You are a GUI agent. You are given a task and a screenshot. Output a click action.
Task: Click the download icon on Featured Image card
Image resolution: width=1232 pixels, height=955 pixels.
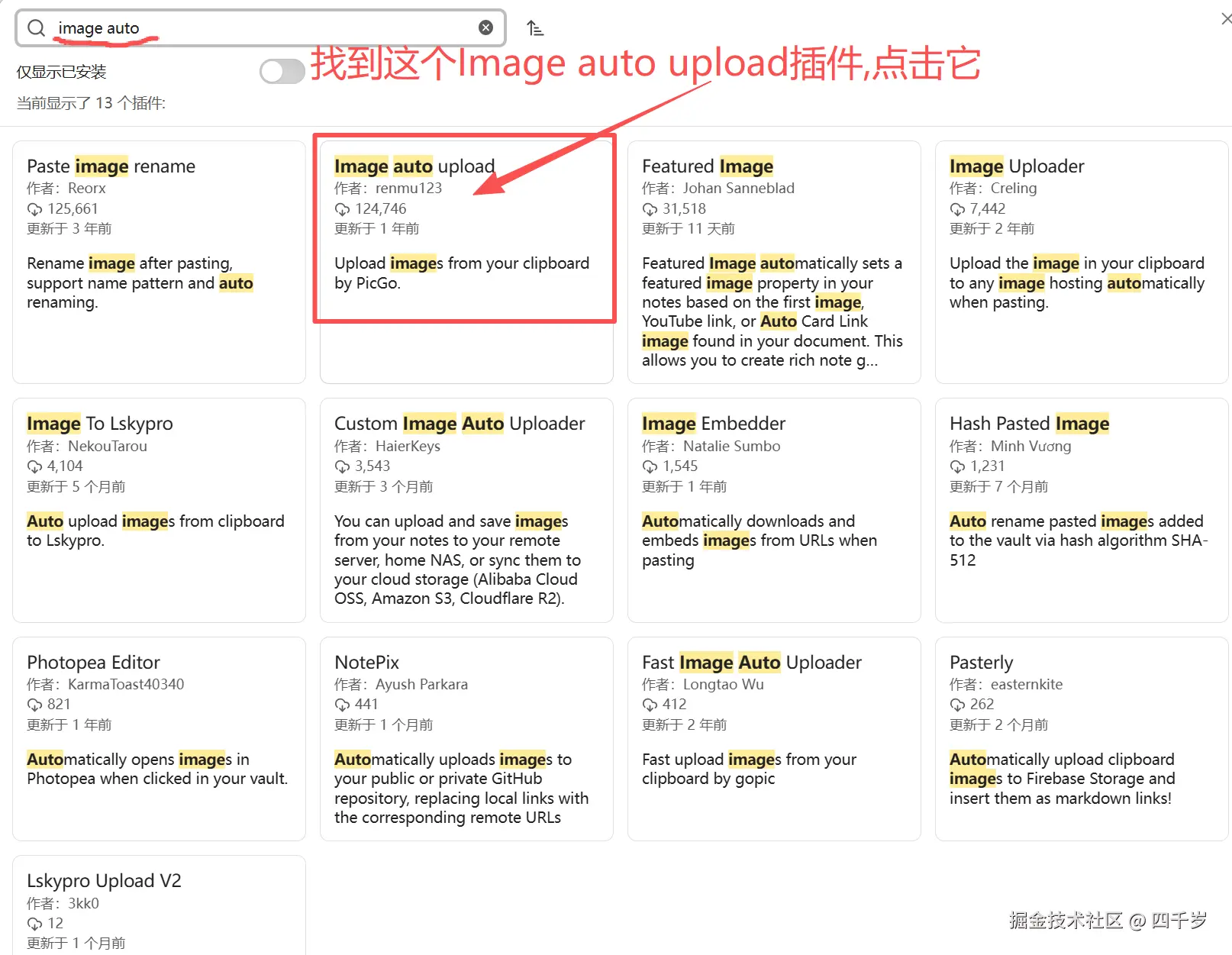(649, 208)
